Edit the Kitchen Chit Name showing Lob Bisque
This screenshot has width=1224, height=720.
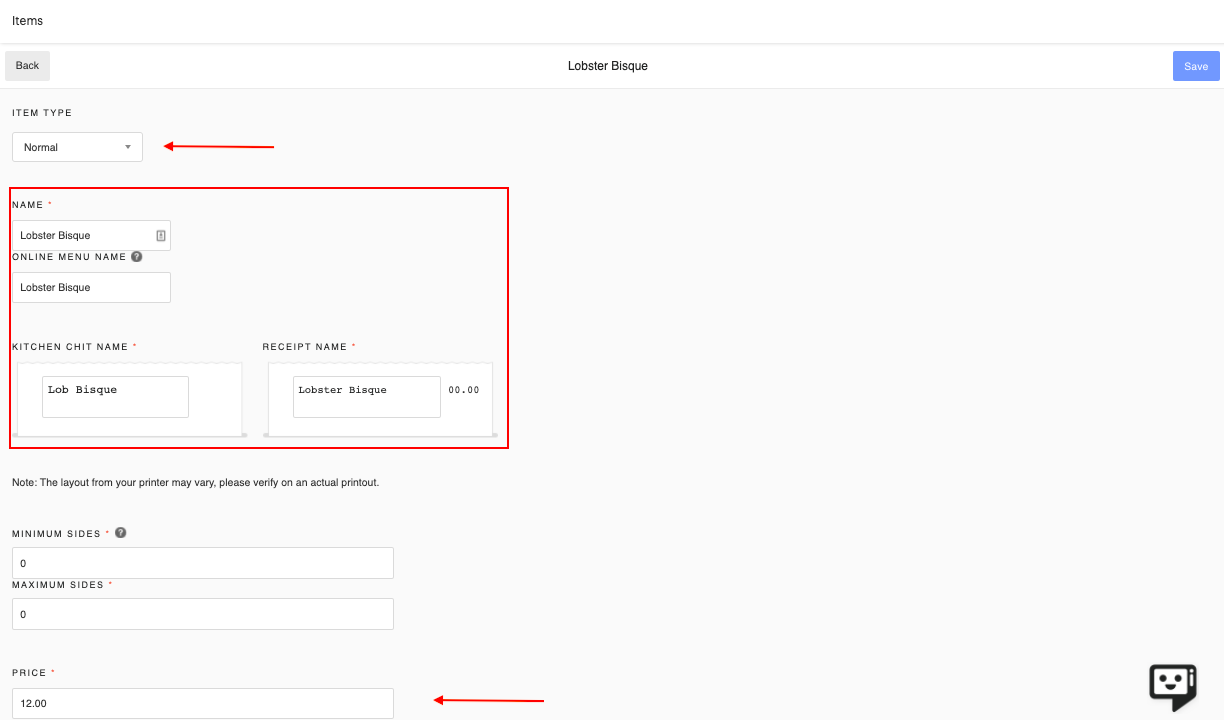[114, 396]
